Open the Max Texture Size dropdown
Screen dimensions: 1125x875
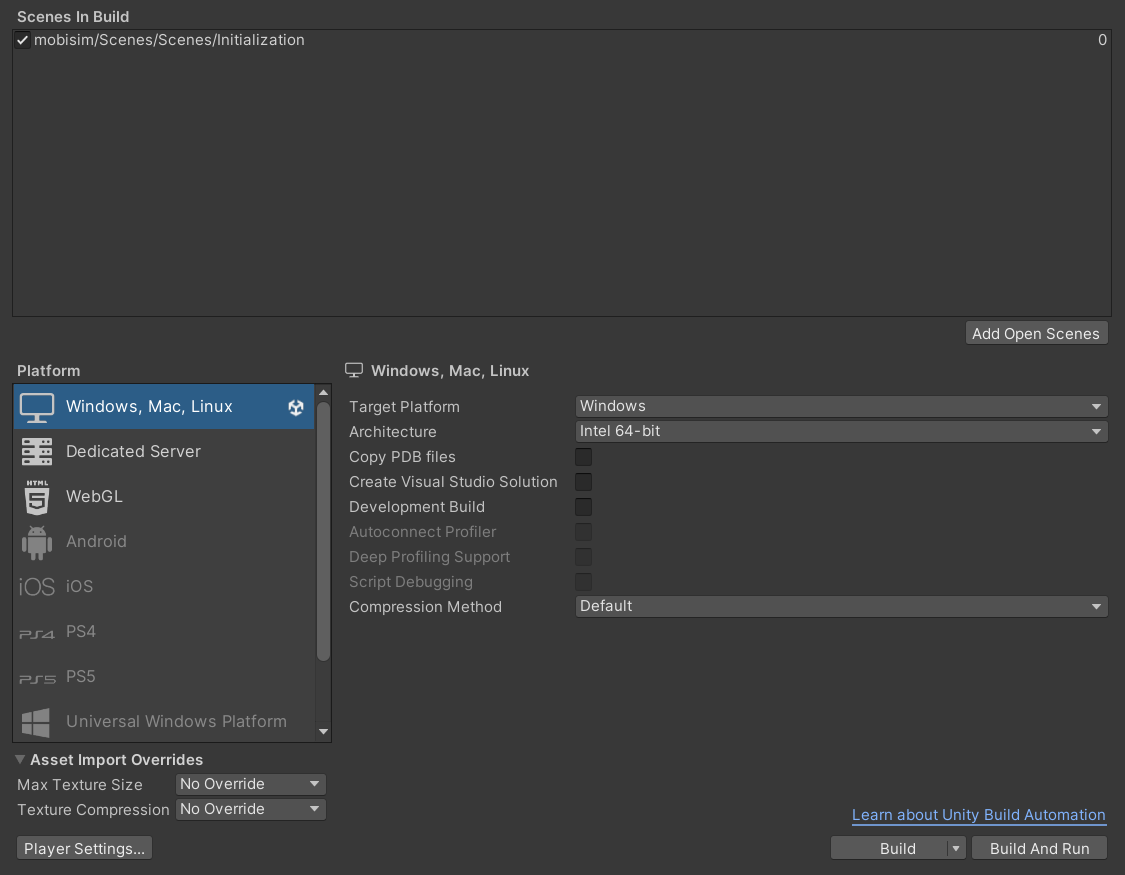point(250,784)
